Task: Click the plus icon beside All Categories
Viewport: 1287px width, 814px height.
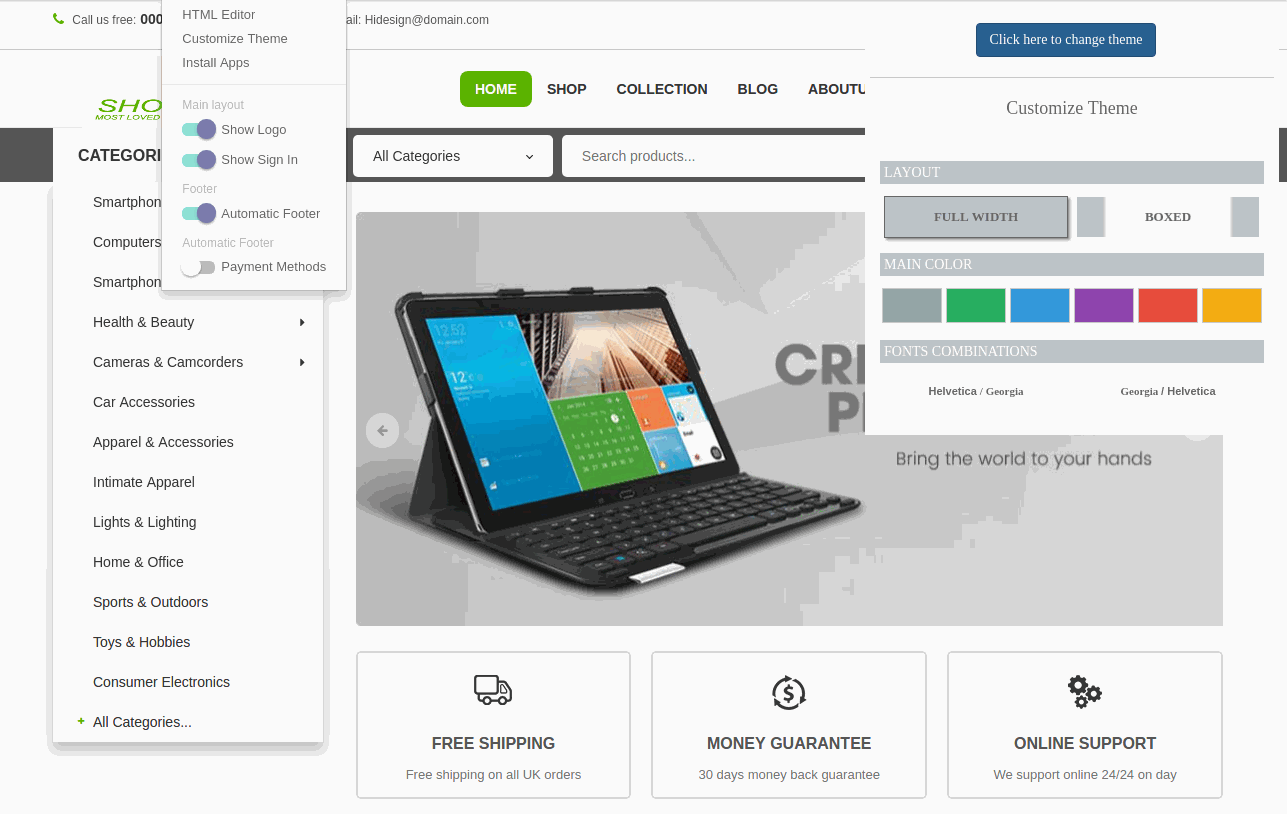Action: pyautogui.click(x=81, y=721)
